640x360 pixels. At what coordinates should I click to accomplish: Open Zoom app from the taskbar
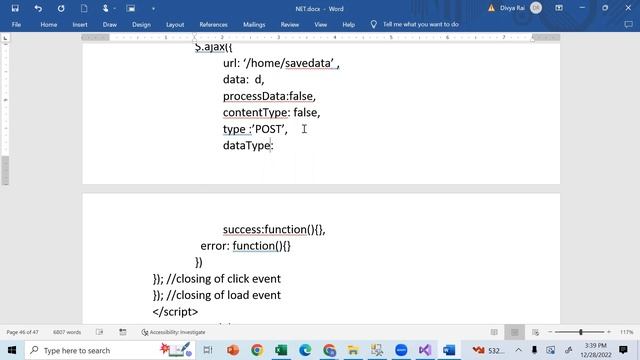tap(401, 350)
